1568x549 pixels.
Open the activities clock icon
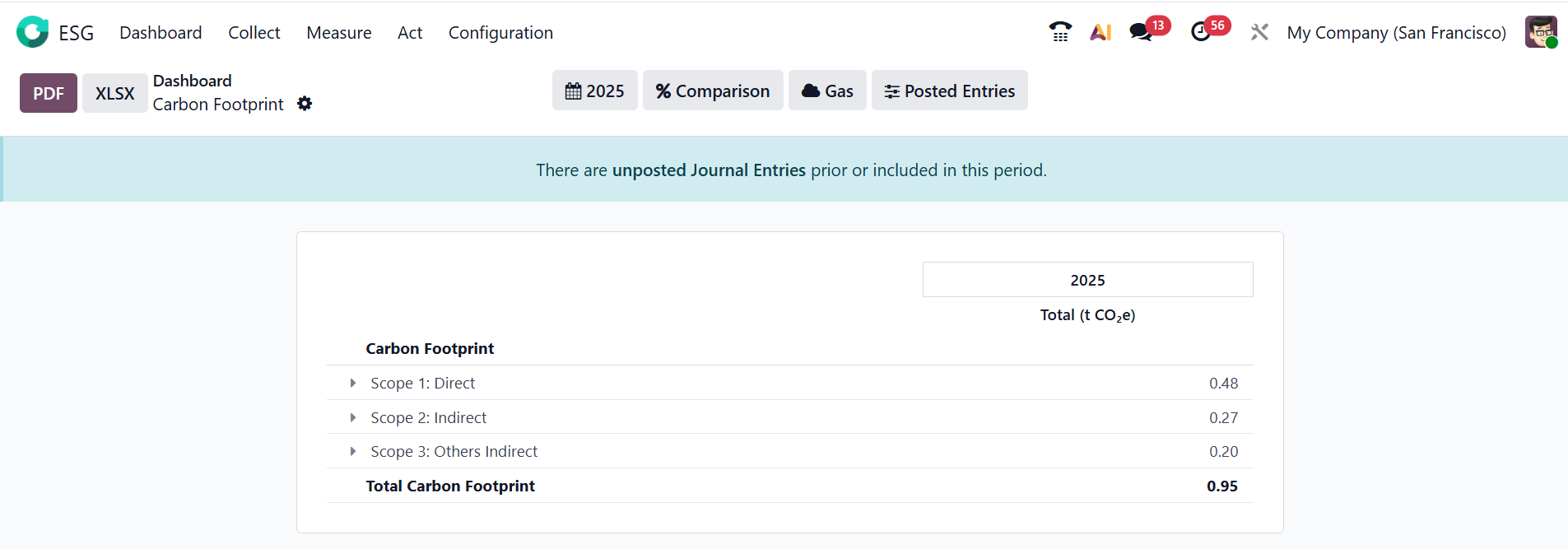tap(1201, 32)
